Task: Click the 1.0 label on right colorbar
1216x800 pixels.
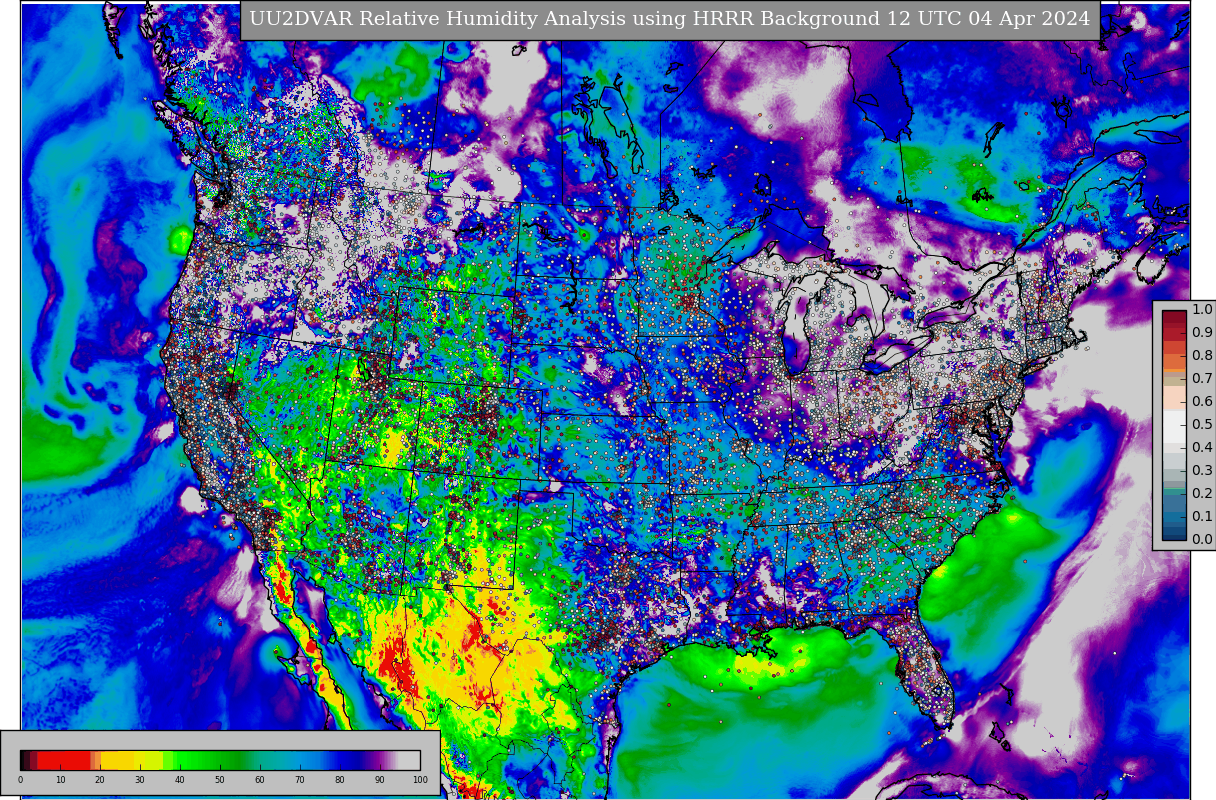Action: pos(1202,310)
